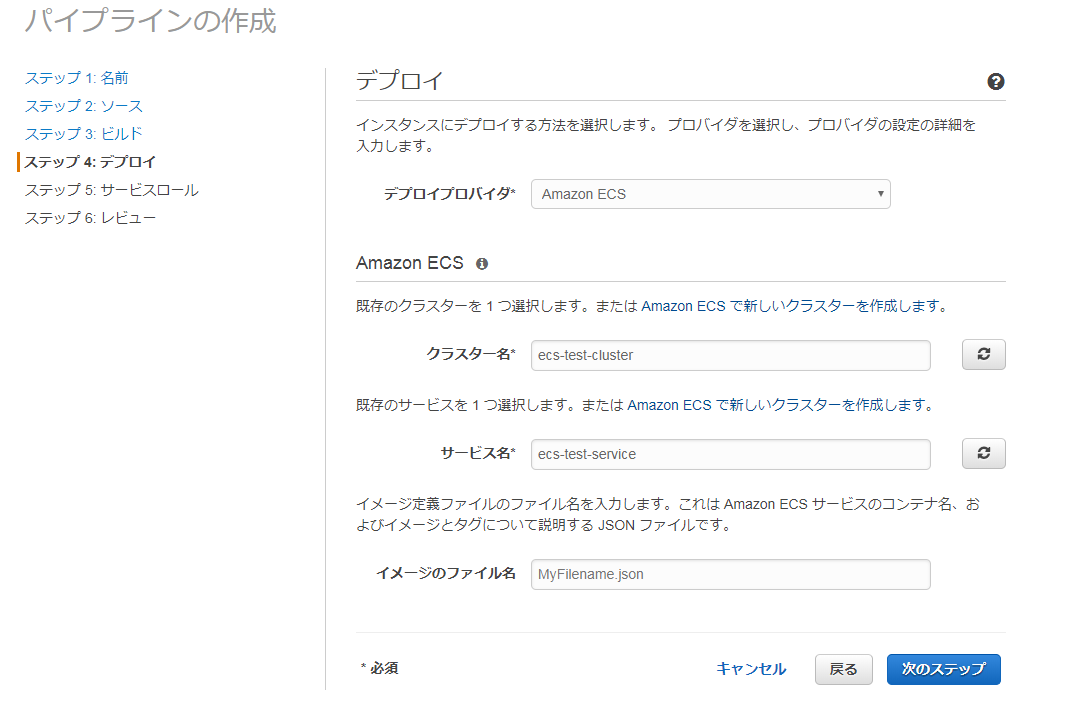
Task: Navigate to ステップ 2: ソース
Action: click(83, 106)
